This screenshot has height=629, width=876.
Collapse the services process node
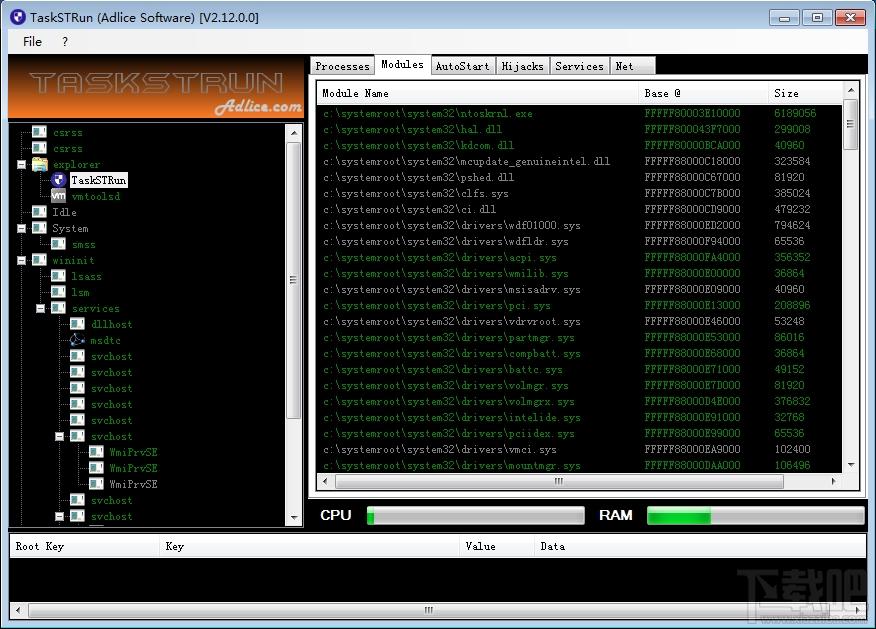pos(40,308)
